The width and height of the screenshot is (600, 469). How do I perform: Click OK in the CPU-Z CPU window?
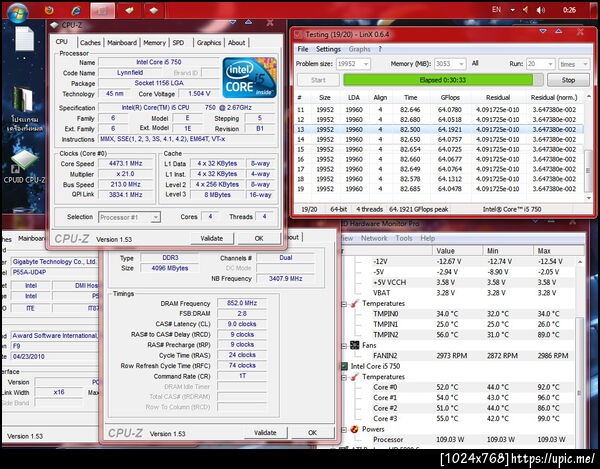pos(259,238)
